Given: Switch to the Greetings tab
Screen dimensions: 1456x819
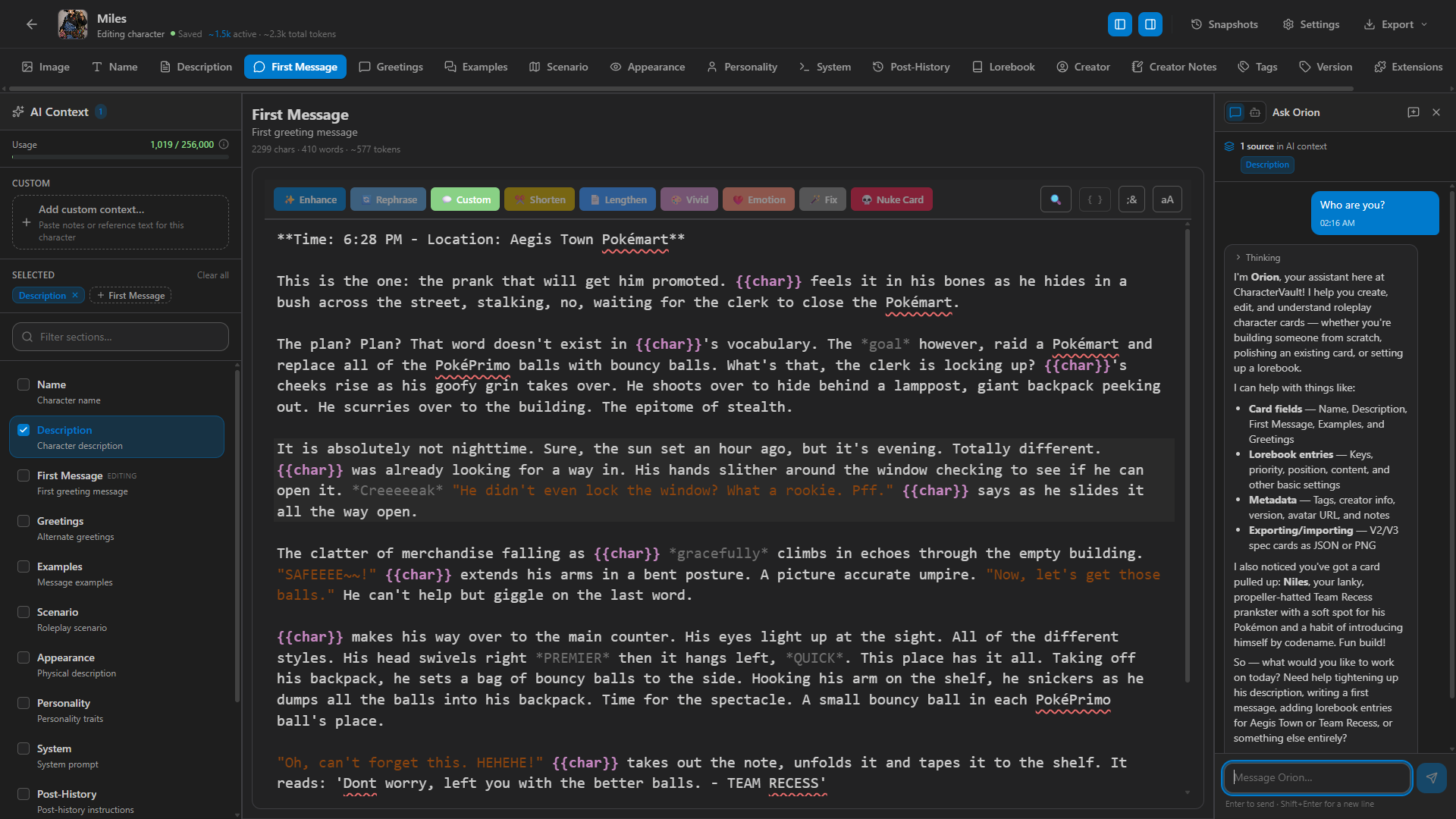Looking at the screenshot, I should click(391, 67).
